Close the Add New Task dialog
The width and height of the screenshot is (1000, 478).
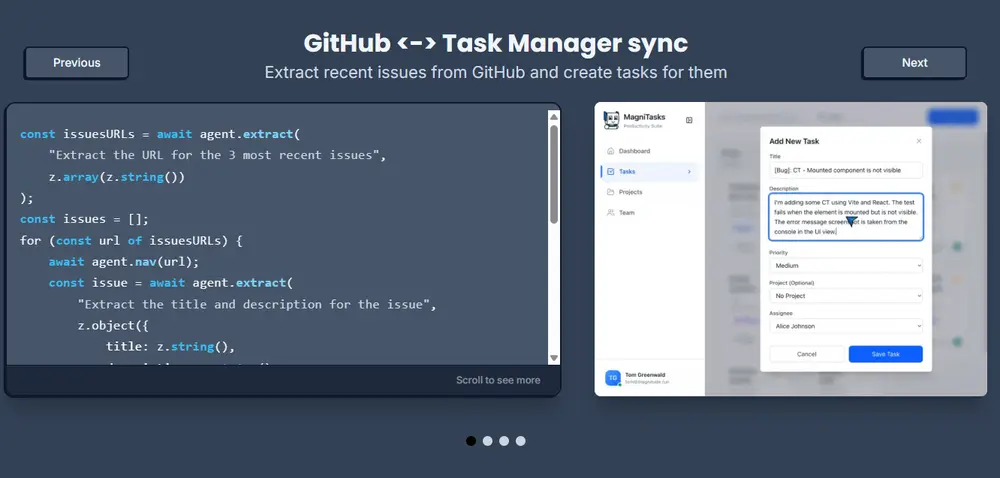pos(919,141)
